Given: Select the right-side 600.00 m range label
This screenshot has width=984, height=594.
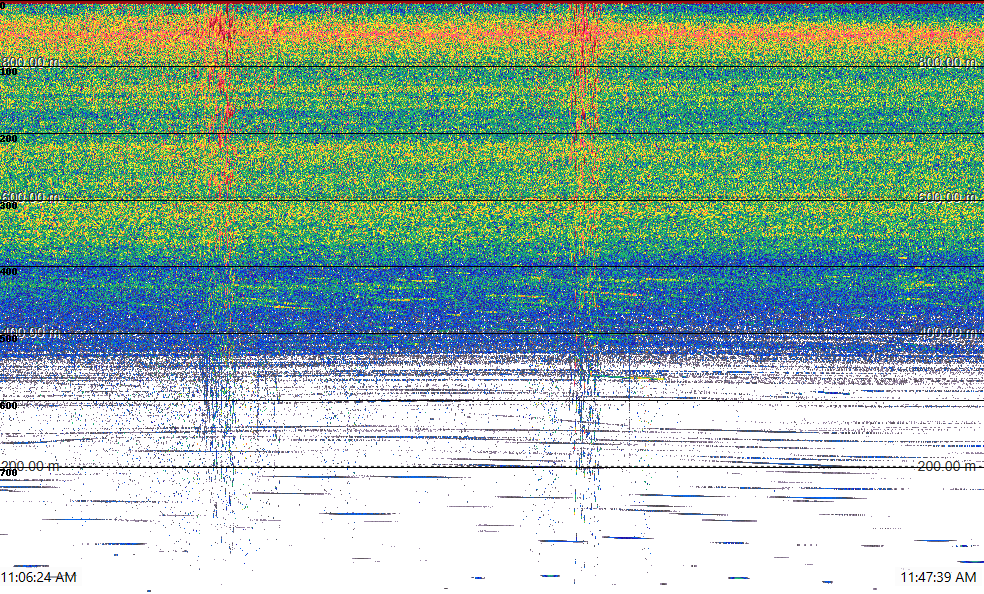Looking at the screenshot, I should pos(947,198).
